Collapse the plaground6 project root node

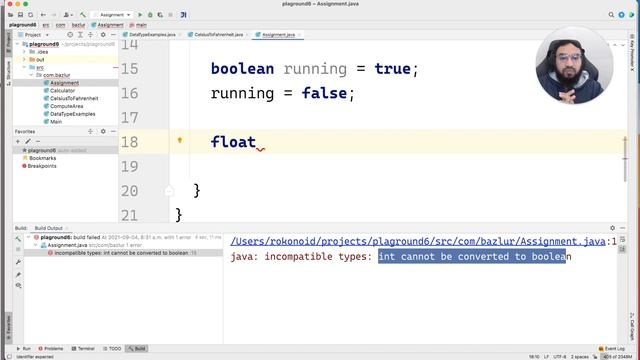tap(18, 44)
